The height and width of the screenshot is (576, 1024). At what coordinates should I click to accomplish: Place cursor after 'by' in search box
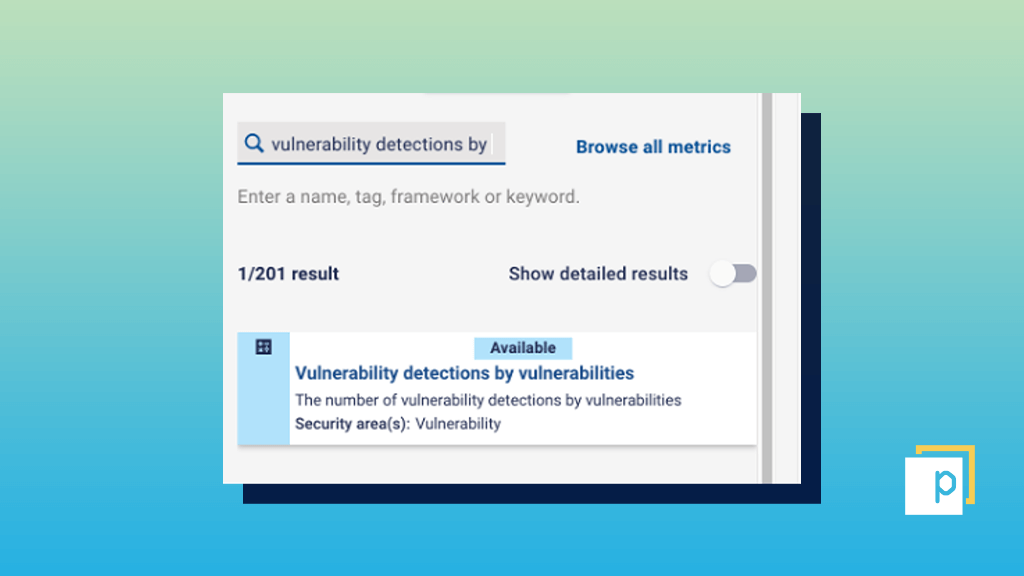[x=490, y=144]
